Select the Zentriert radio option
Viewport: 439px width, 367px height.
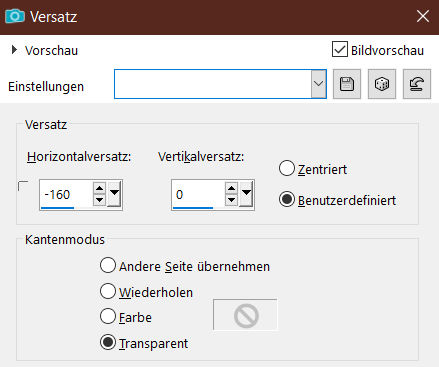[x=287, y=168]
